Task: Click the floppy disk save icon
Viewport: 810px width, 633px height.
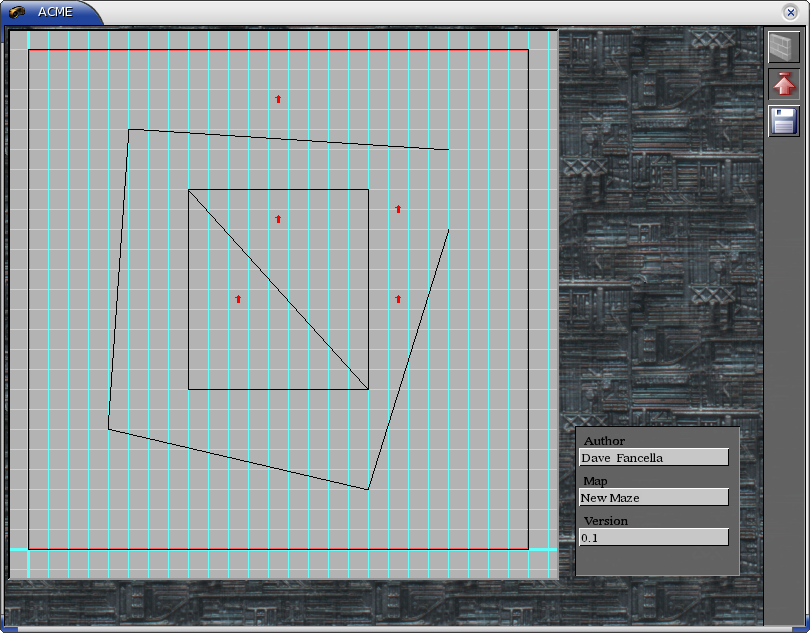Action: [784, 121]
